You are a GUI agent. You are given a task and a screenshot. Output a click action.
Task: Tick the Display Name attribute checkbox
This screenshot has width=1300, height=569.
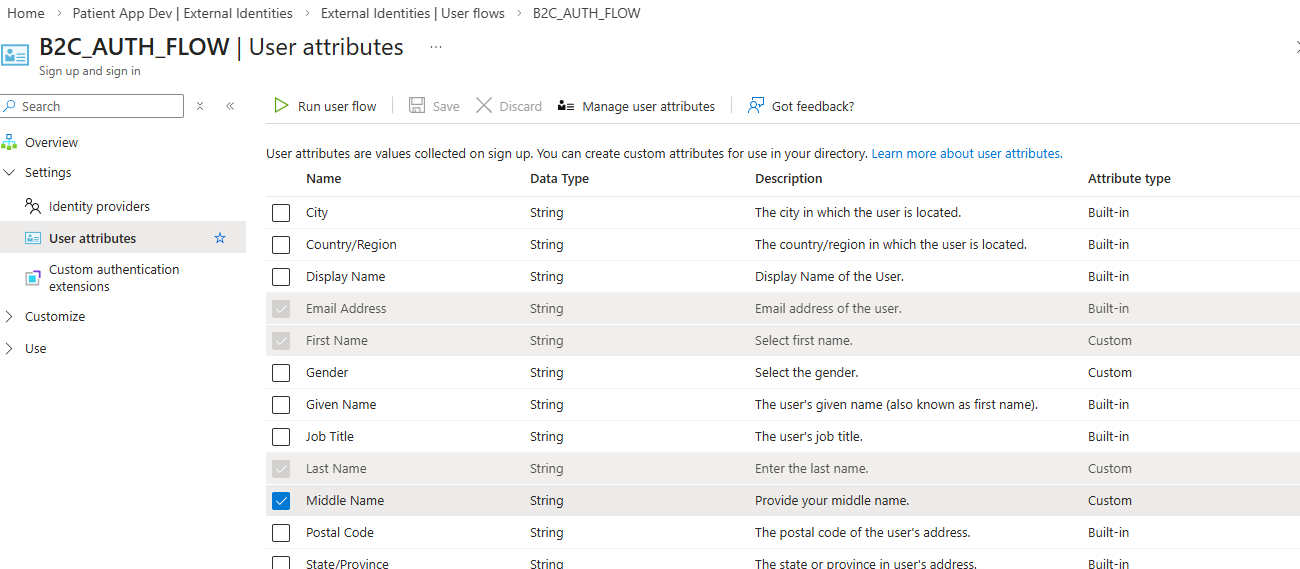click(281, 277)
